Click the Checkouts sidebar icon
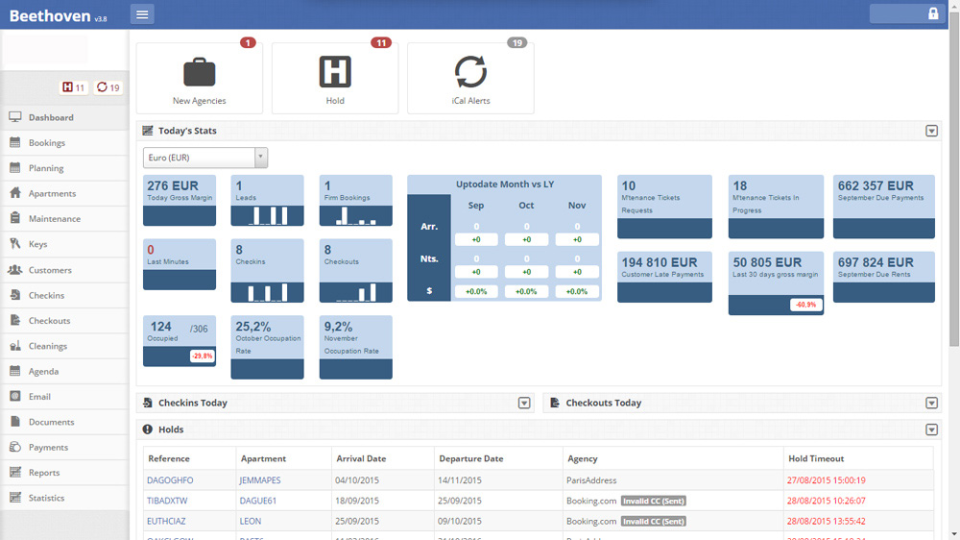The image size is (960, 540). tap(15, 320)
